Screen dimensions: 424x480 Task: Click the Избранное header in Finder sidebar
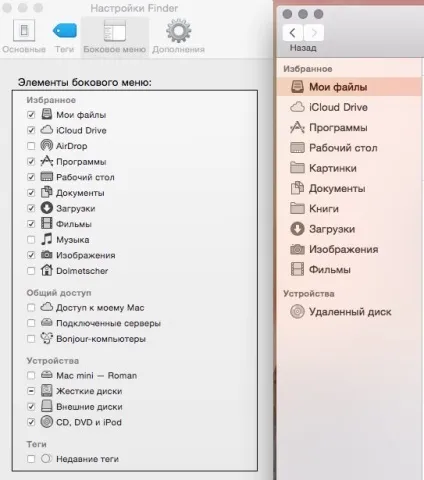point(308,69)
